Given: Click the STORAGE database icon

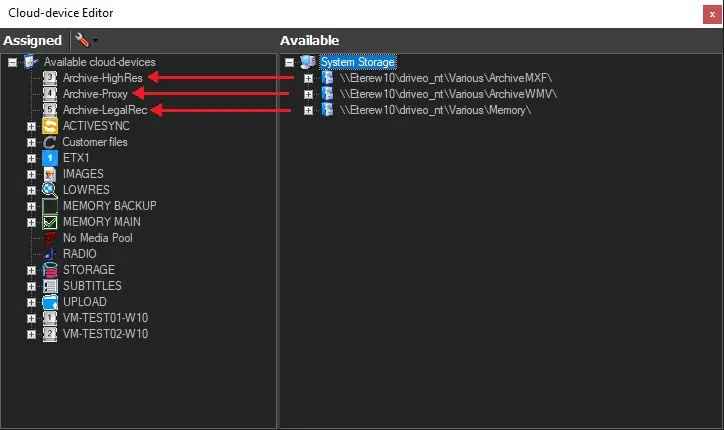Looking at the screenshot, I should (x=50, y=270).
